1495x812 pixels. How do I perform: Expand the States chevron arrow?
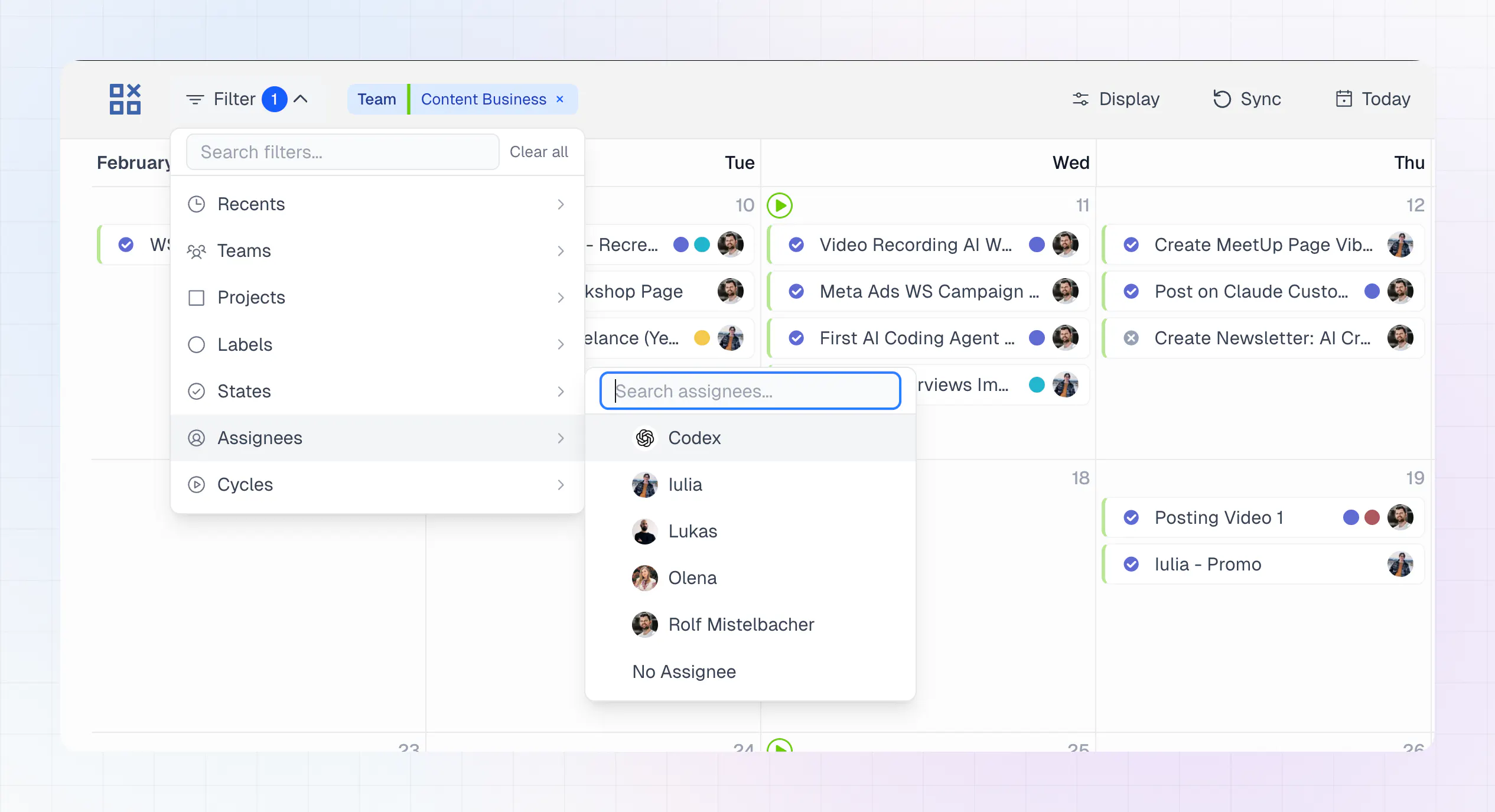(561, 391)
